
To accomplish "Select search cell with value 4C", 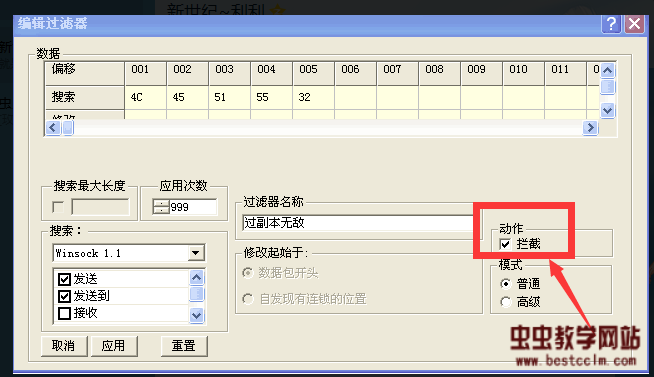I will click(146, 98).
